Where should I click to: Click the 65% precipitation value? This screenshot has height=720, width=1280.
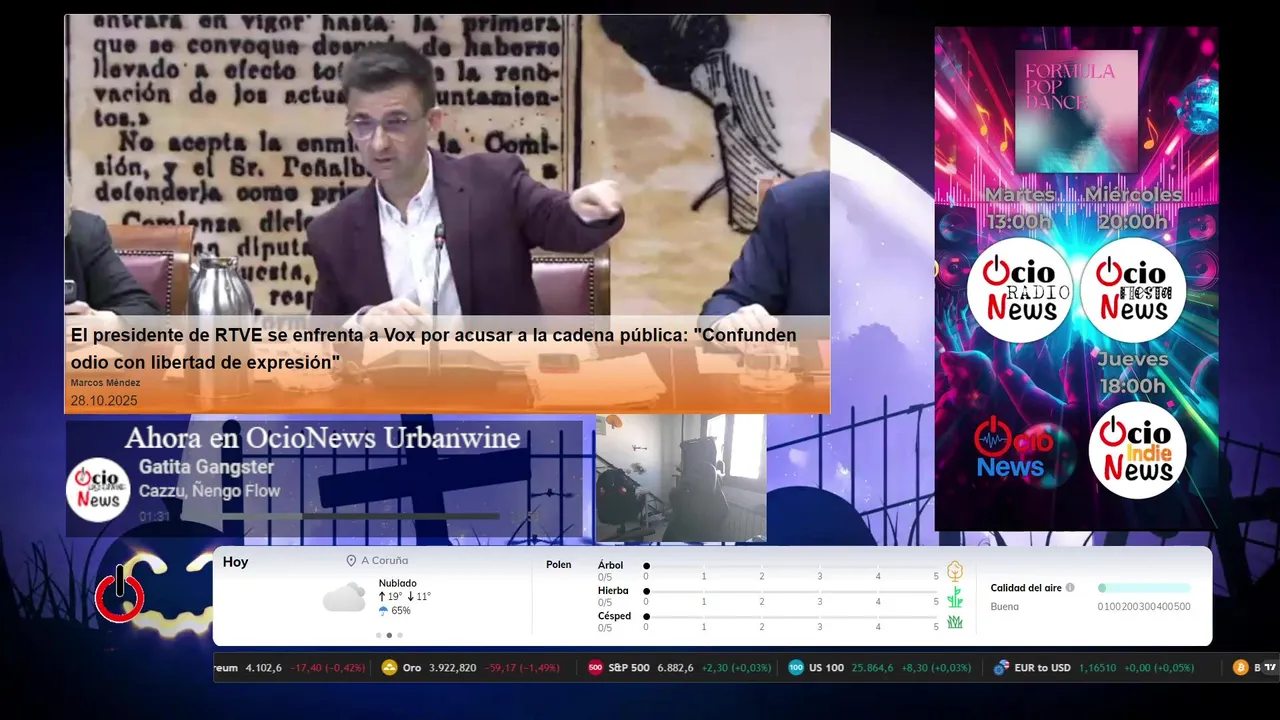pos(401,611)
